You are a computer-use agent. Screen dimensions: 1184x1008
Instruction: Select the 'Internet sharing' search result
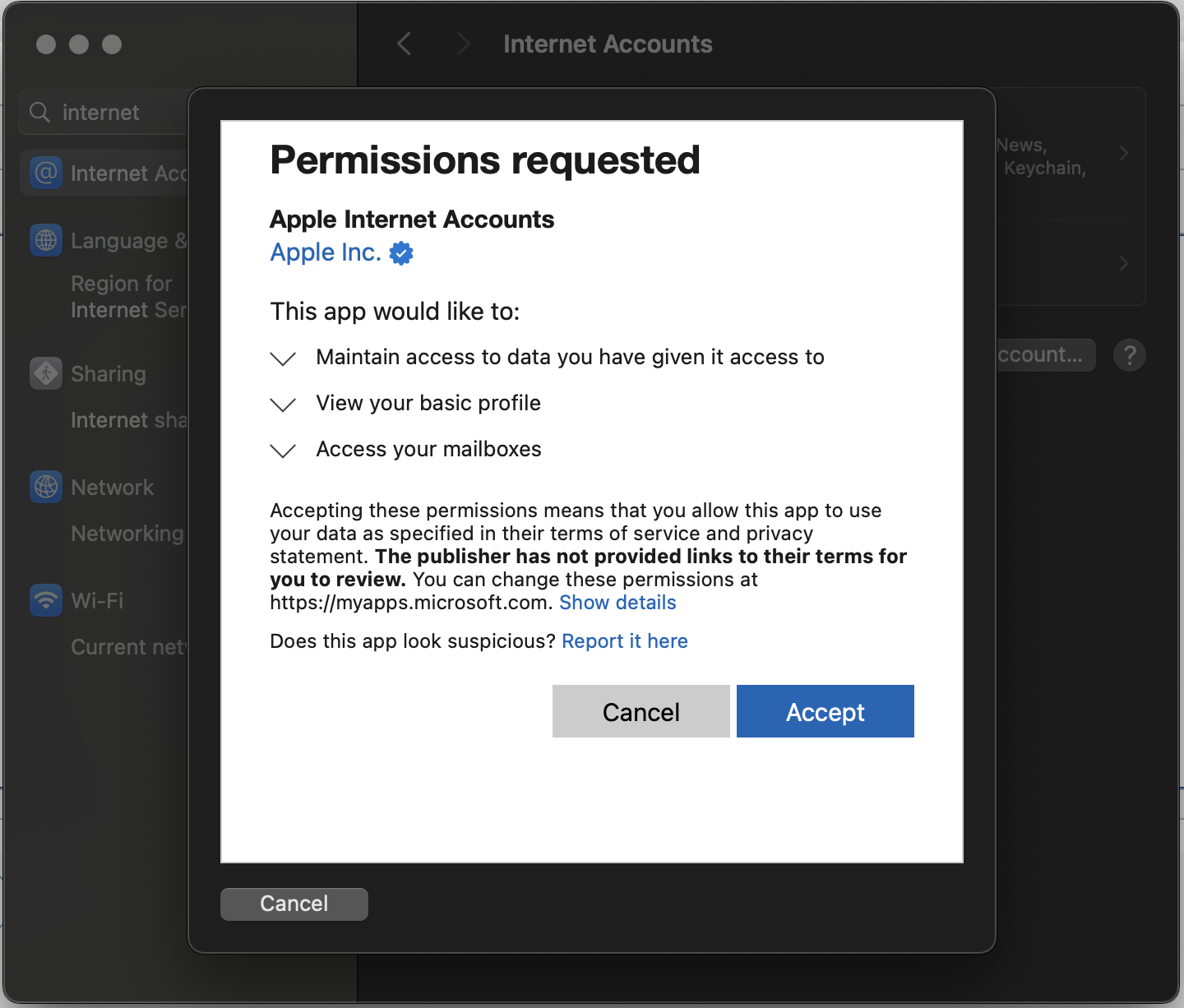pyautogui.click(x=128, y=420)
